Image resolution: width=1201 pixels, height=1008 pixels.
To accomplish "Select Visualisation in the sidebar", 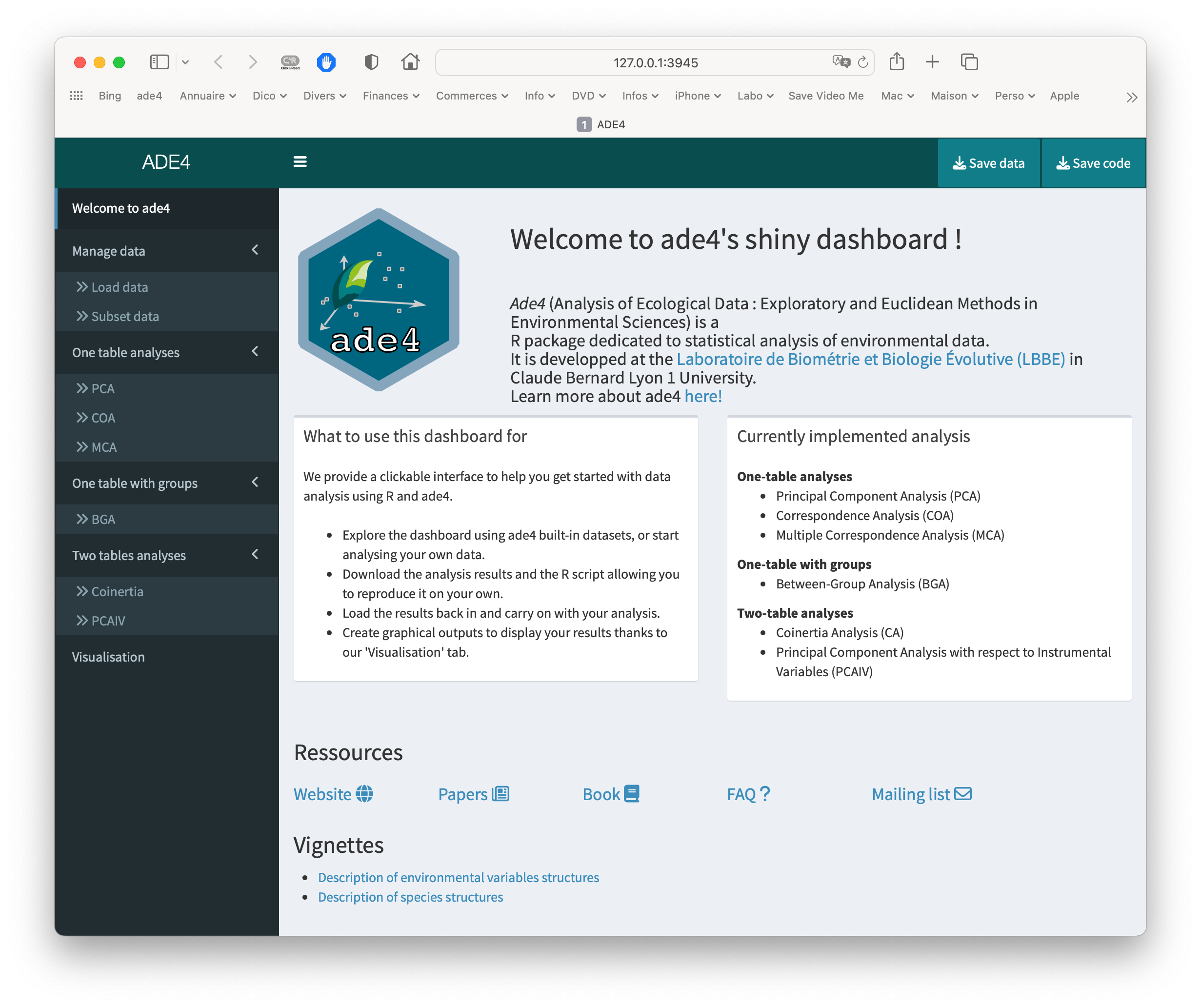I will (x=108, y=657).
